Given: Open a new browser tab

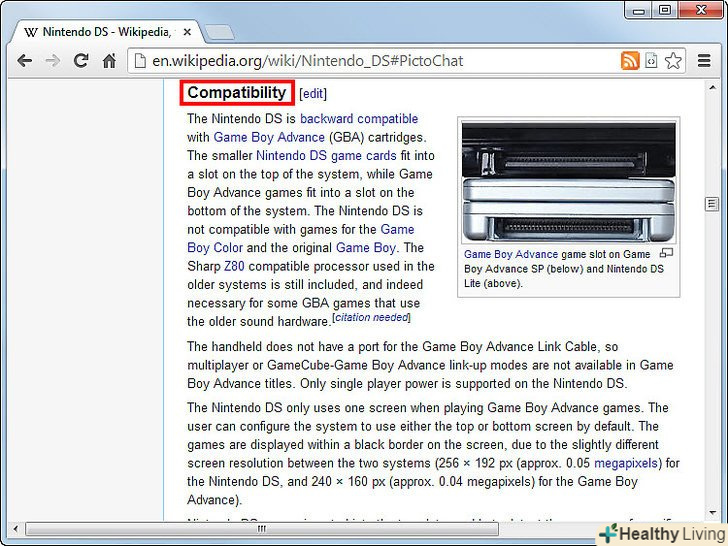Looking at the screenshot, I should [x=219, y=32].
